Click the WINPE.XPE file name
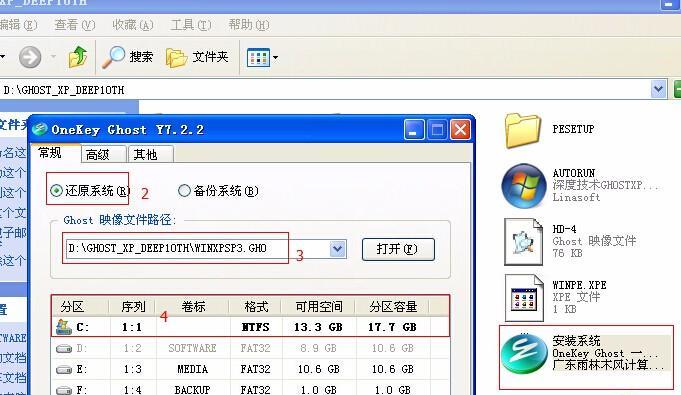 579,285
